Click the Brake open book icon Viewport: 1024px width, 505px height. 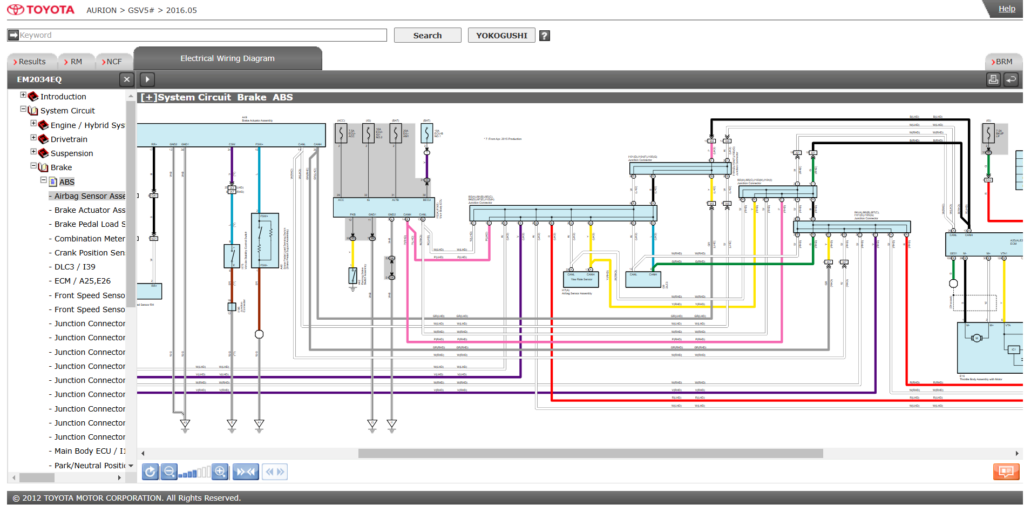click(x=44, y=168)
